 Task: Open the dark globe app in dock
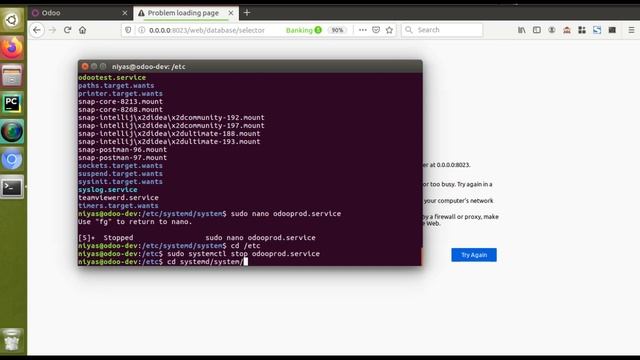12,132
